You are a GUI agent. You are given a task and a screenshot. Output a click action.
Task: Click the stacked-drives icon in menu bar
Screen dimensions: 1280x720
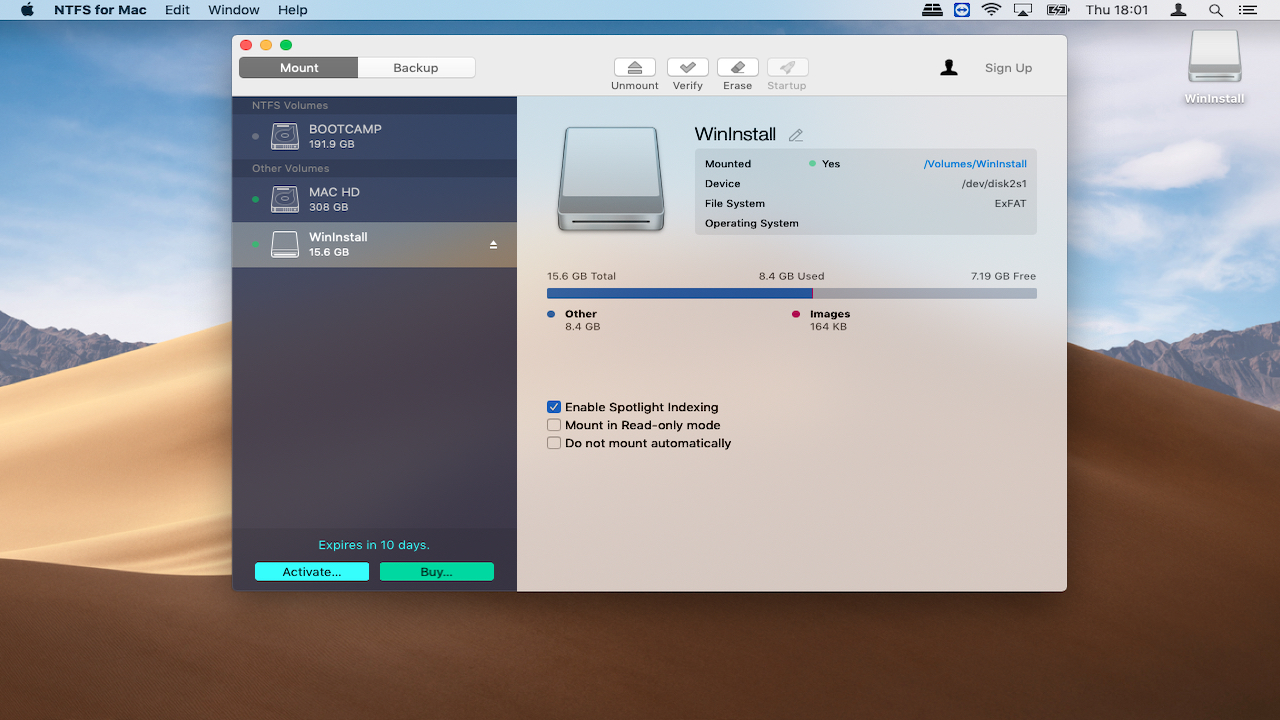coord(932,10)
